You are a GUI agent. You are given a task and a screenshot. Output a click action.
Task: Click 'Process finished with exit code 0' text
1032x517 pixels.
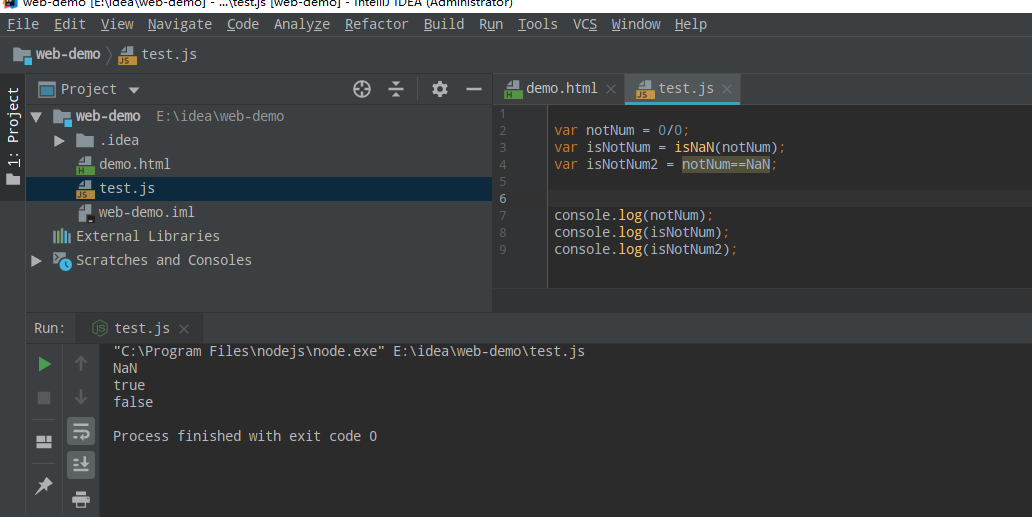(245, 436)
